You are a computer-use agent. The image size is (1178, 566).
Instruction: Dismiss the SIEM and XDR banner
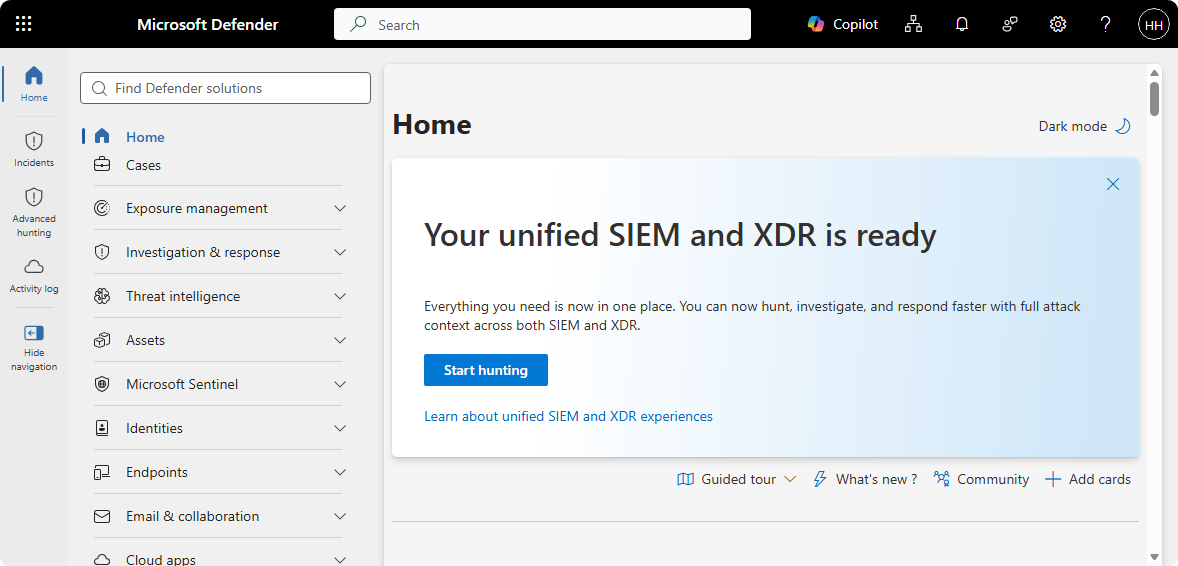coord(1113,183)
